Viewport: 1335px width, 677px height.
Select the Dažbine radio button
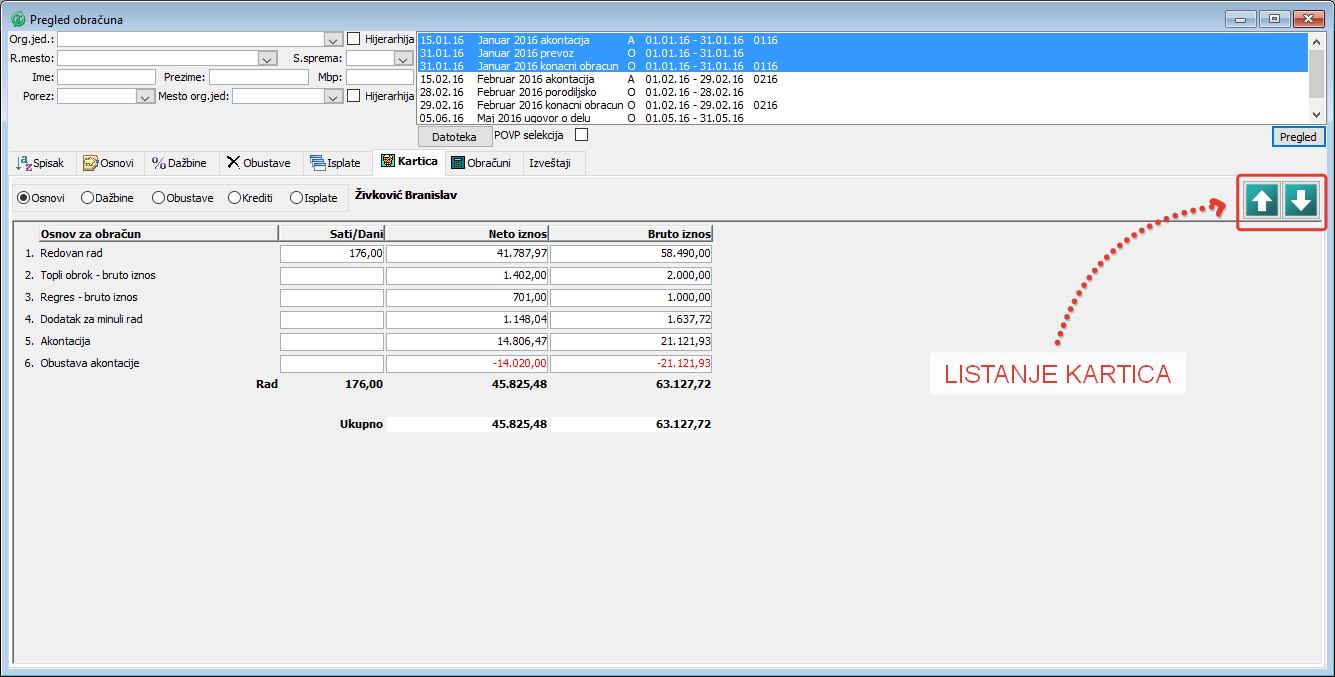88,198
